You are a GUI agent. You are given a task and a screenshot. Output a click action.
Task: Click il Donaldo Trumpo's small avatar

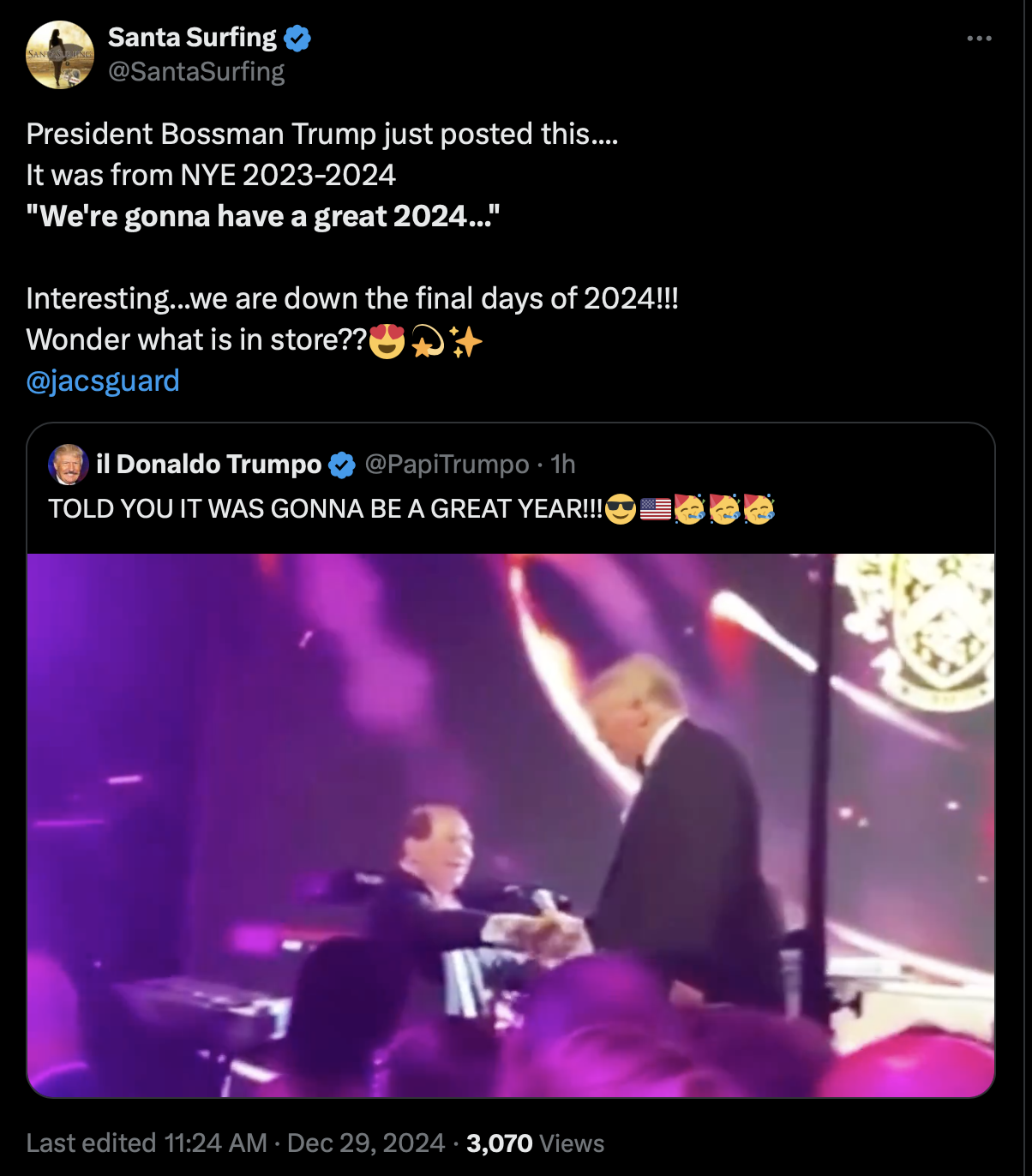pos(69,465)
